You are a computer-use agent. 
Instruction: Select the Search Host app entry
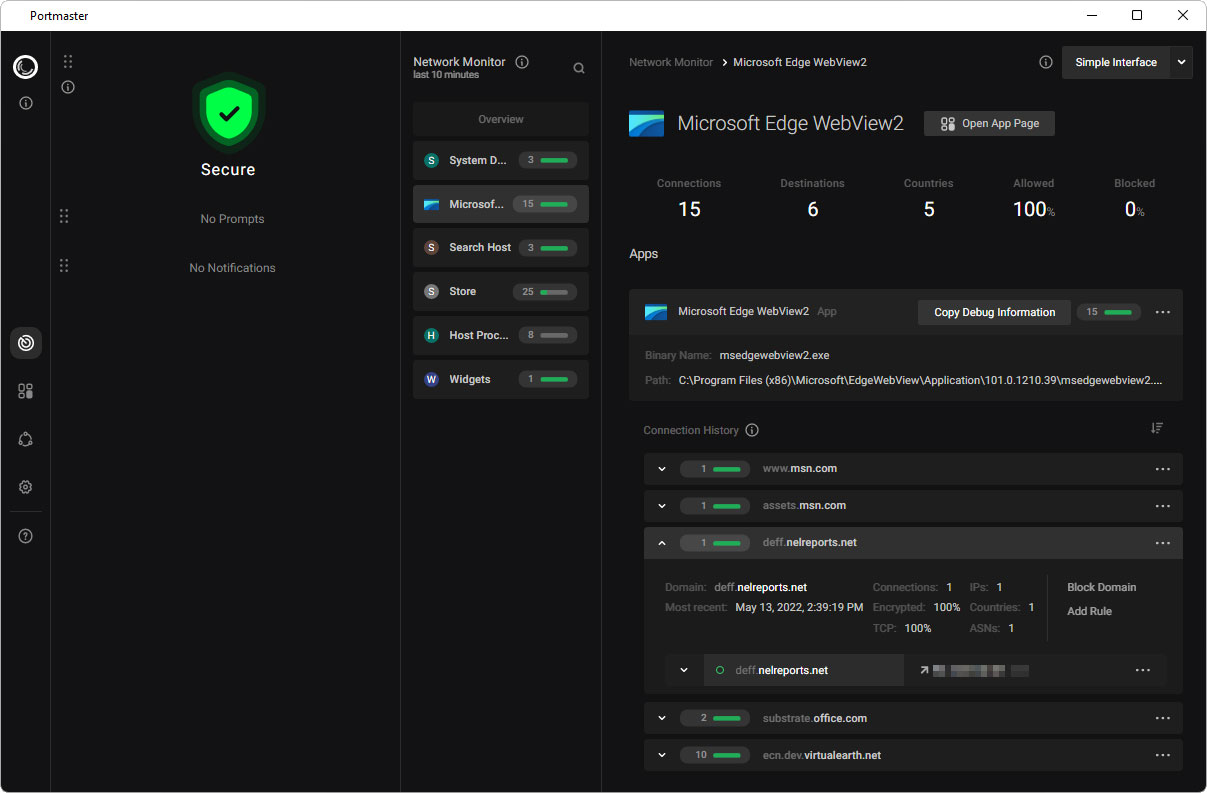point(501,247)
